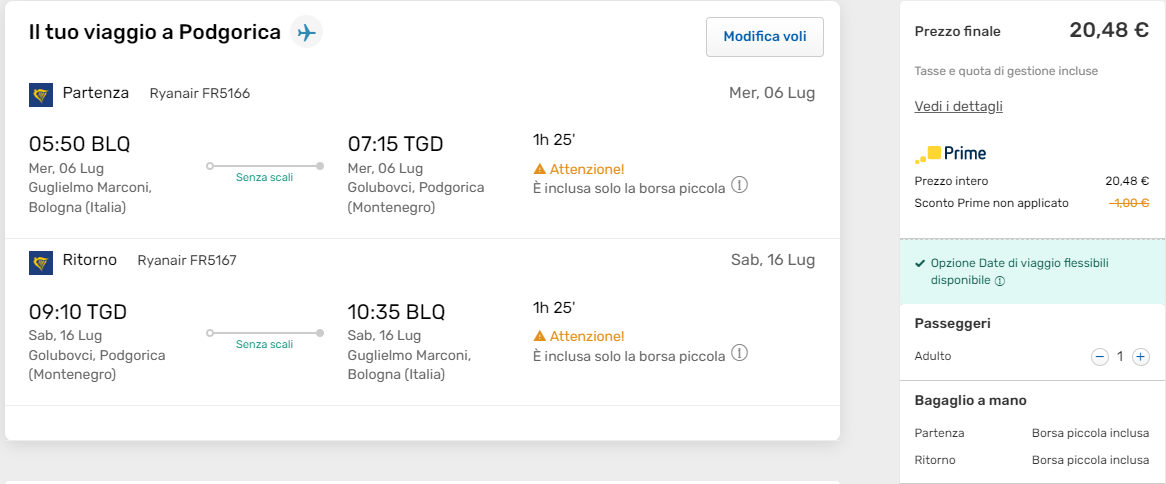Decrease the adult passenger count
Screen dimensions: 1166x484
[1100, 357]
